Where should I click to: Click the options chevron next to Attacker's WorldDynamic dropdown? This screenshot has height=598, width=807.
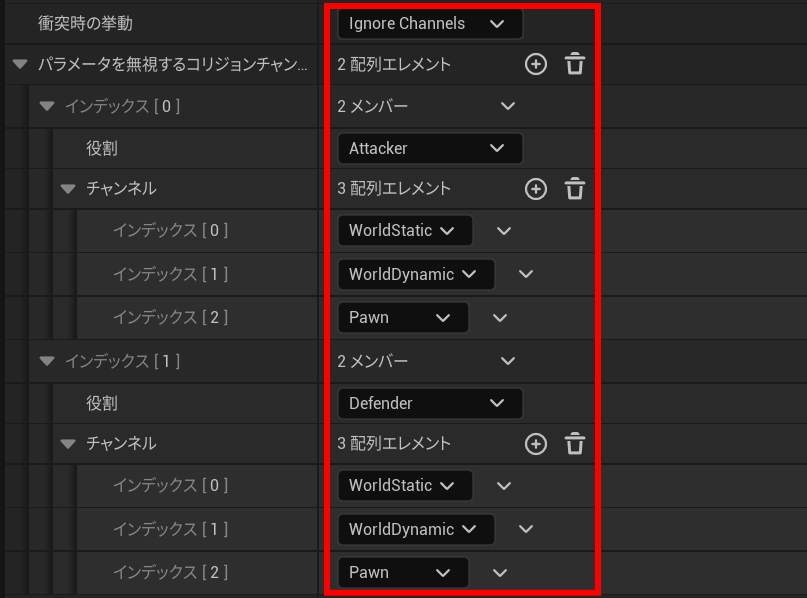pos(526,274)
